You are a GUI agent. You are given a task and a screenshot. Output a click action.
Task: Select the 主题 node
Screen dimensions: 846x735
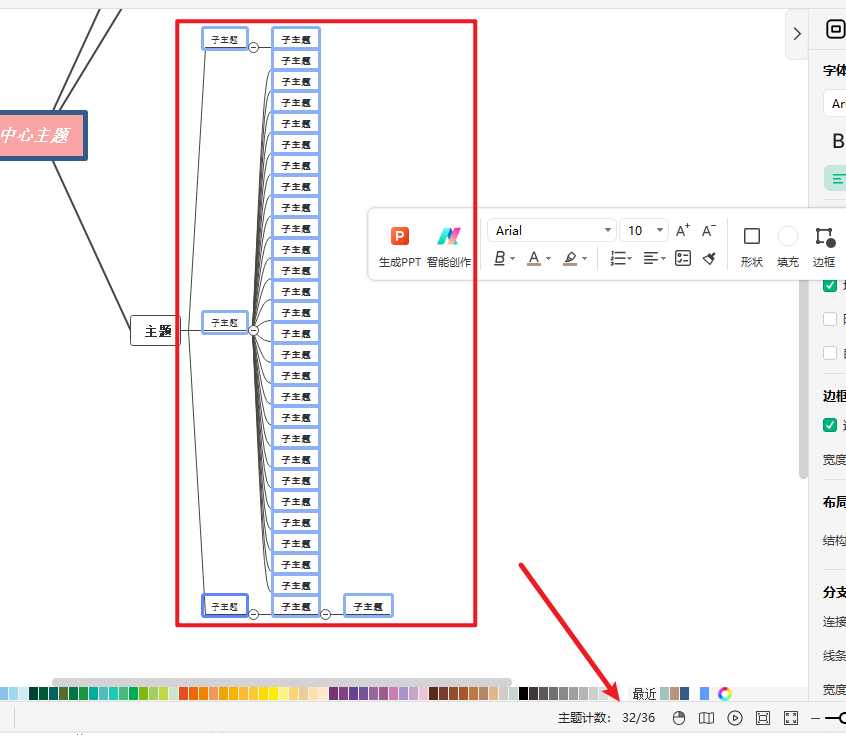click(x=155, y=331)
